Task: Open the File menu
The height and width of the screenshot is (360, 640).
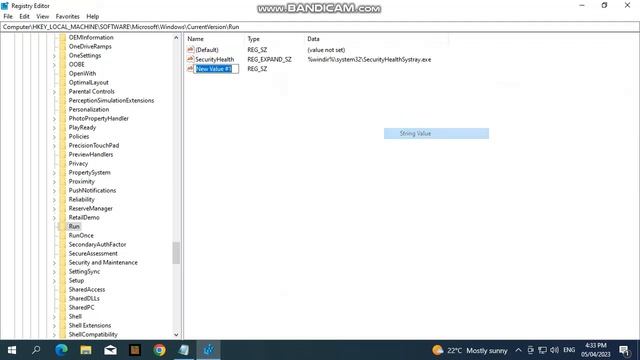Action: tap(8, 16)
